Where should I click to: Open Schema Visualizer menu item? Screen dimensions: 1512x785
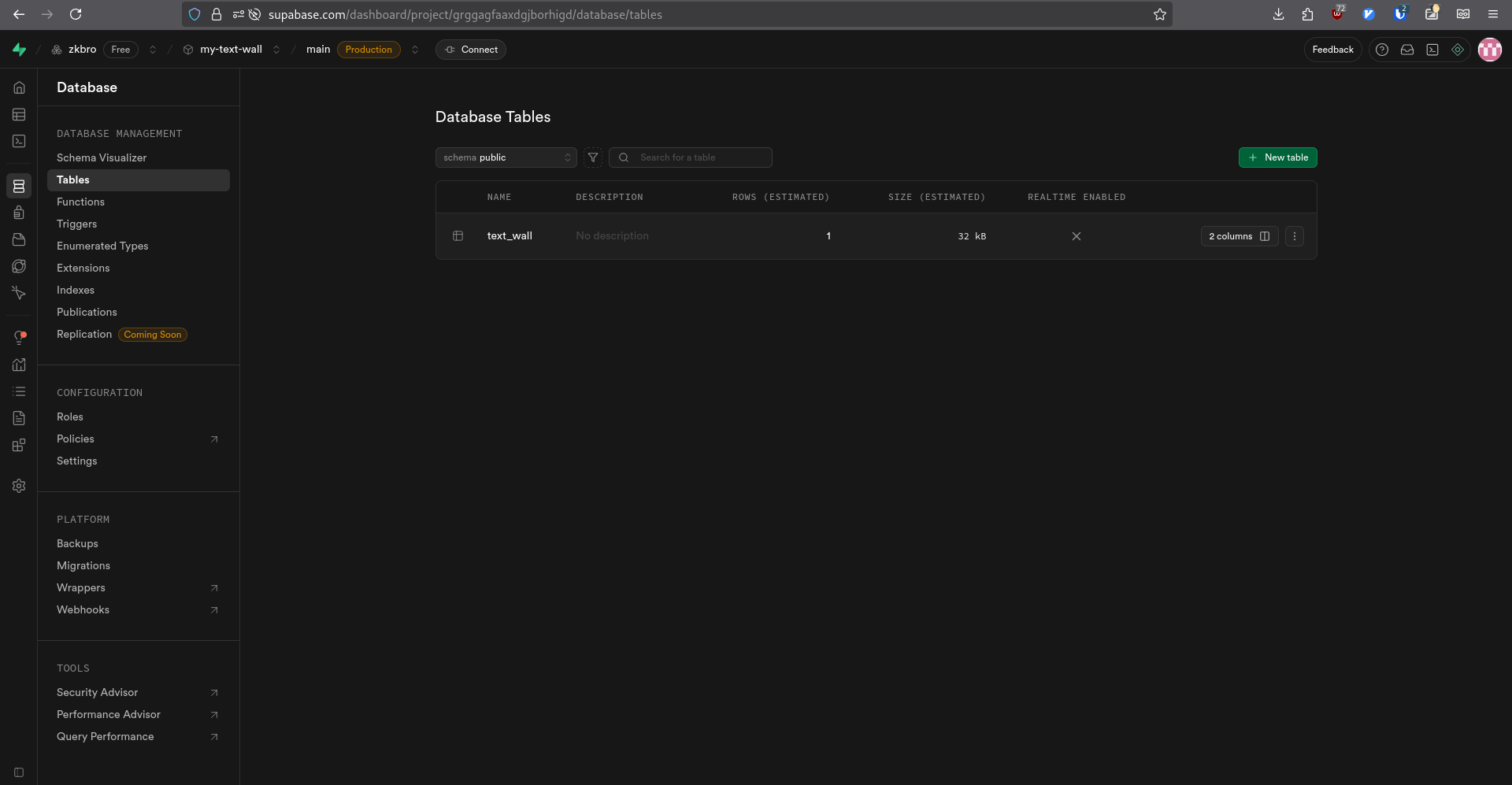[102, 158]
